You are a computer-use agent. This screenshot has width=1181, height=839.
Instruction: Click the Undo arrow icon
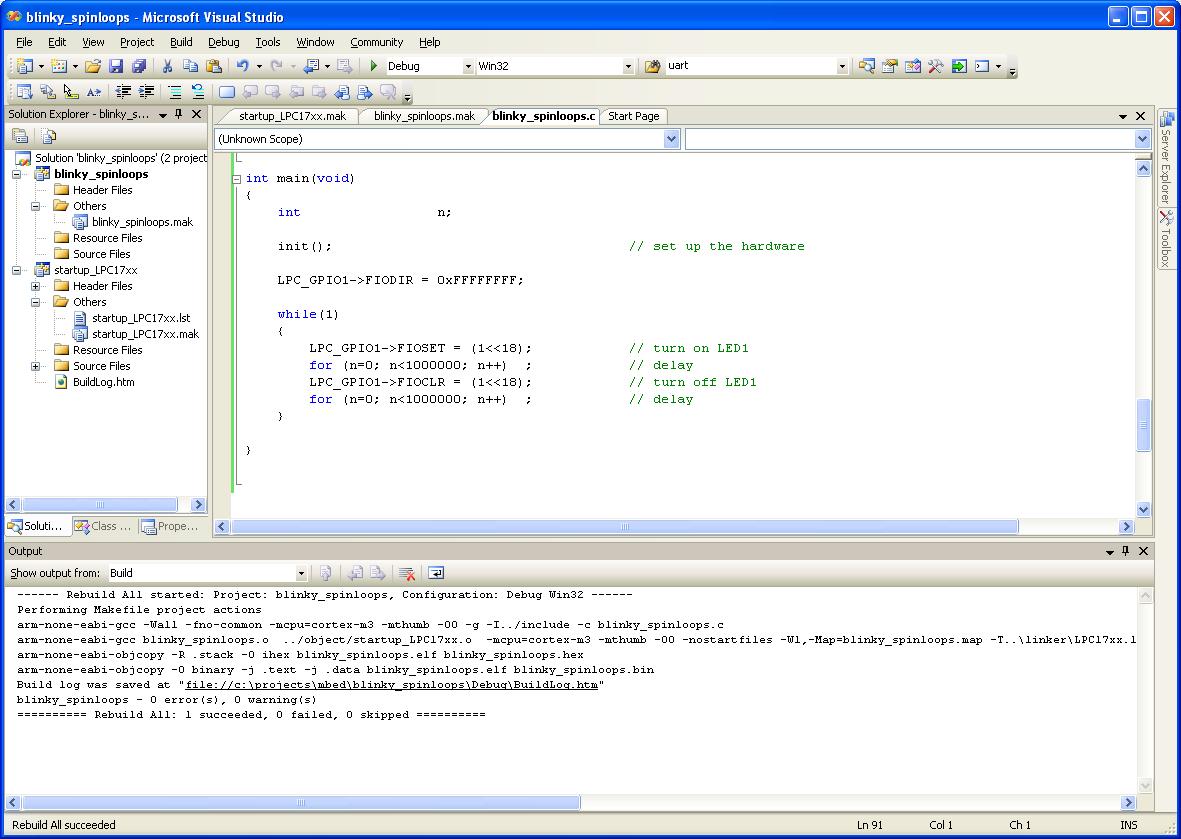242,66
